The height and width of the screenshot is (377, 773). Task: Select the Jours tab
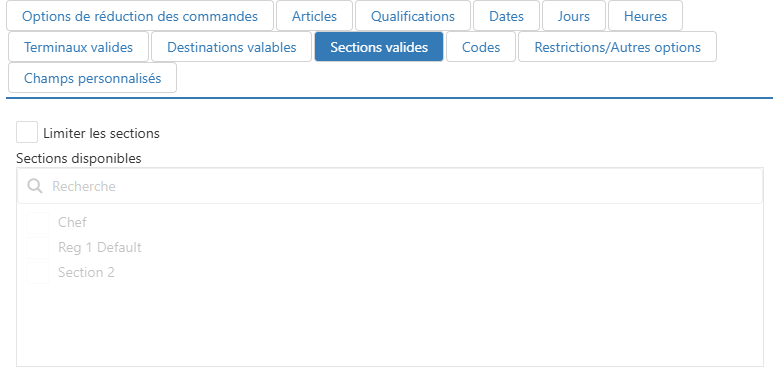click(573, 16)
